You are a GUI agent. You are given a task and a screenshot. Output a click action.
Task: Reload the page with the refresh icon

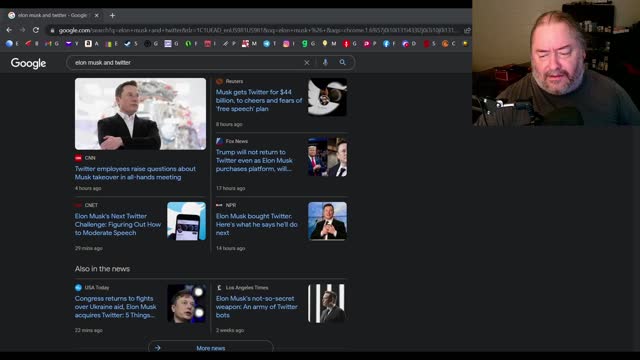(36, 30)
